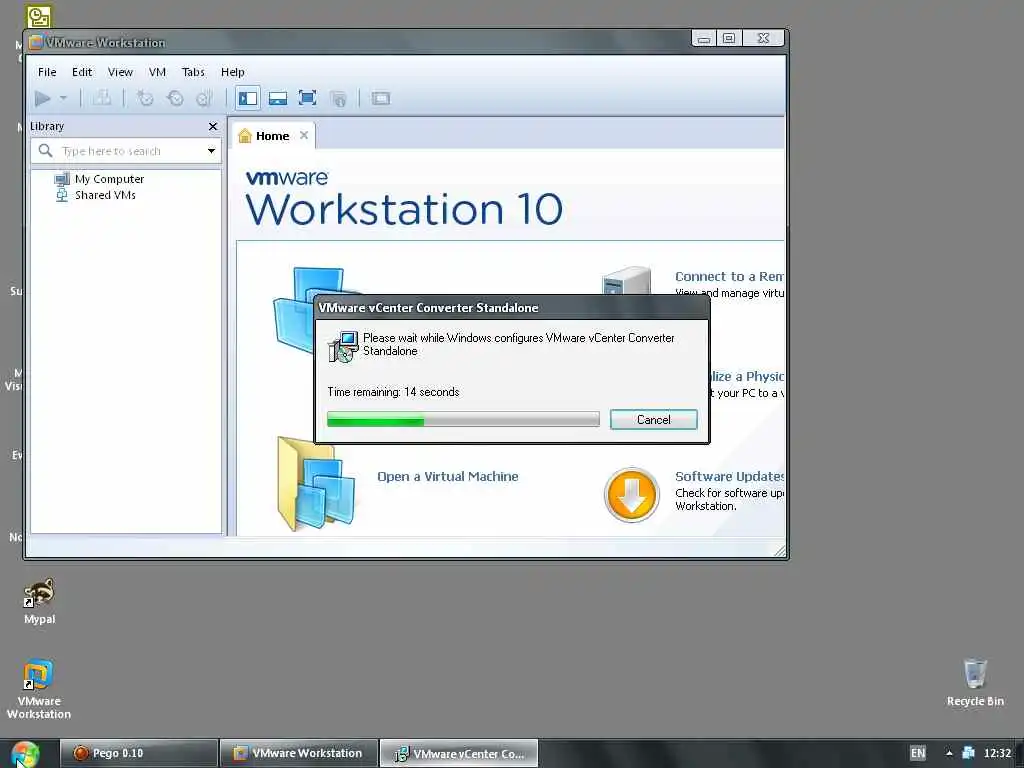Open the File menu

click(x=47, y=72)
